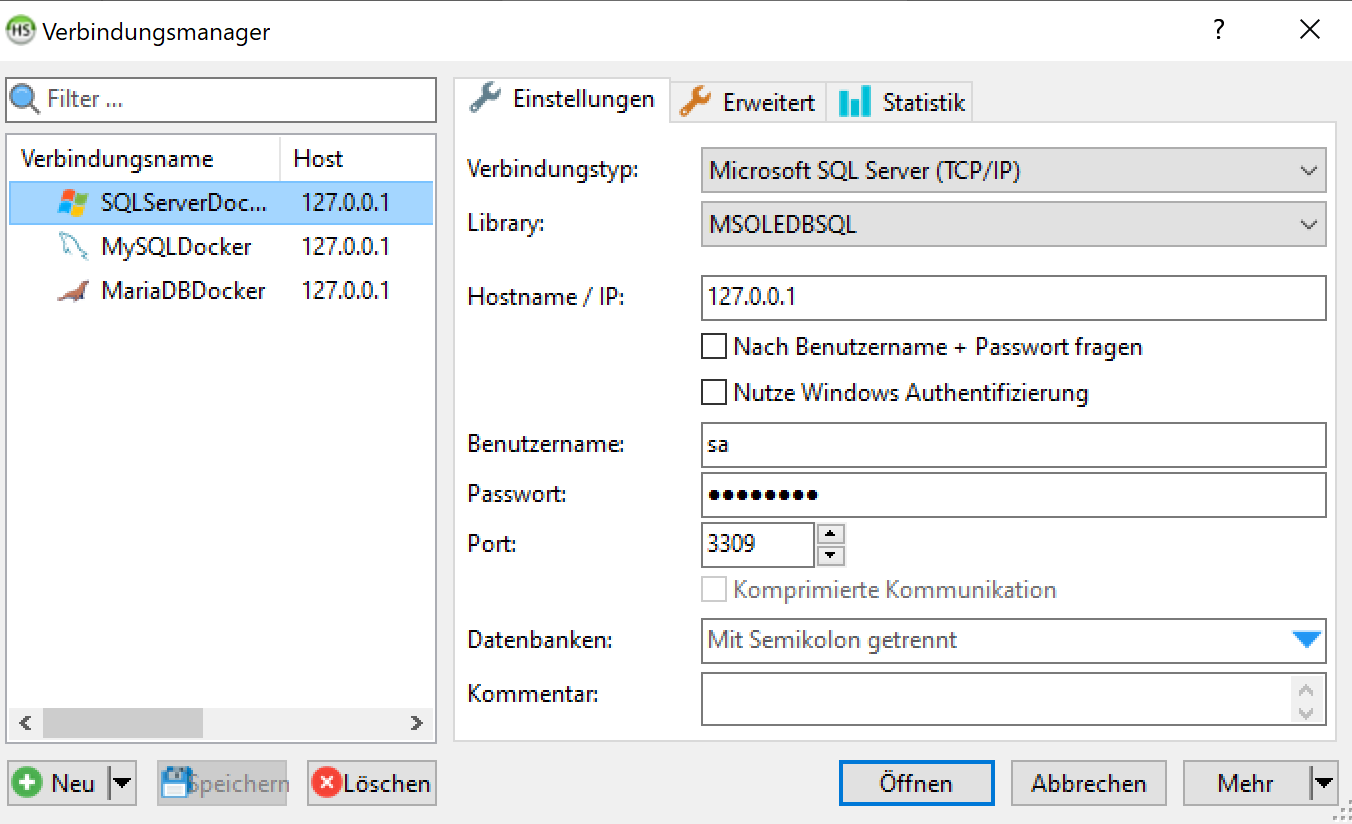
Task: Open the Verbindungstyp dropdown
Action: [1014, 171]
